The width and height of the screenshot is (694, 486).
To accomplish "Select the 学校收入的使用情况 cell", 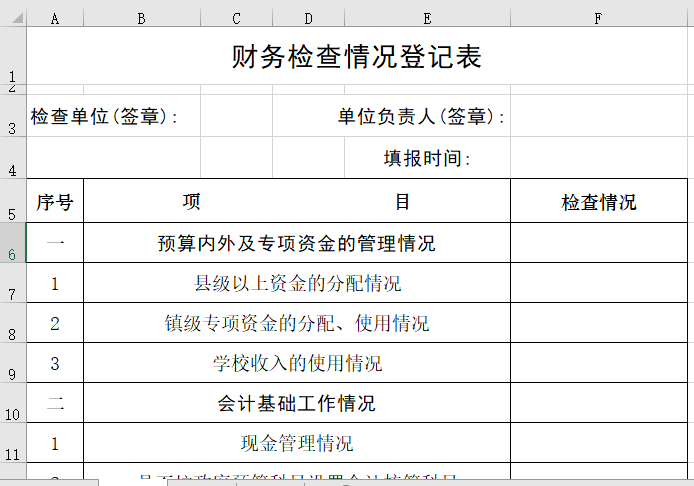I will (x=297, y=363).
